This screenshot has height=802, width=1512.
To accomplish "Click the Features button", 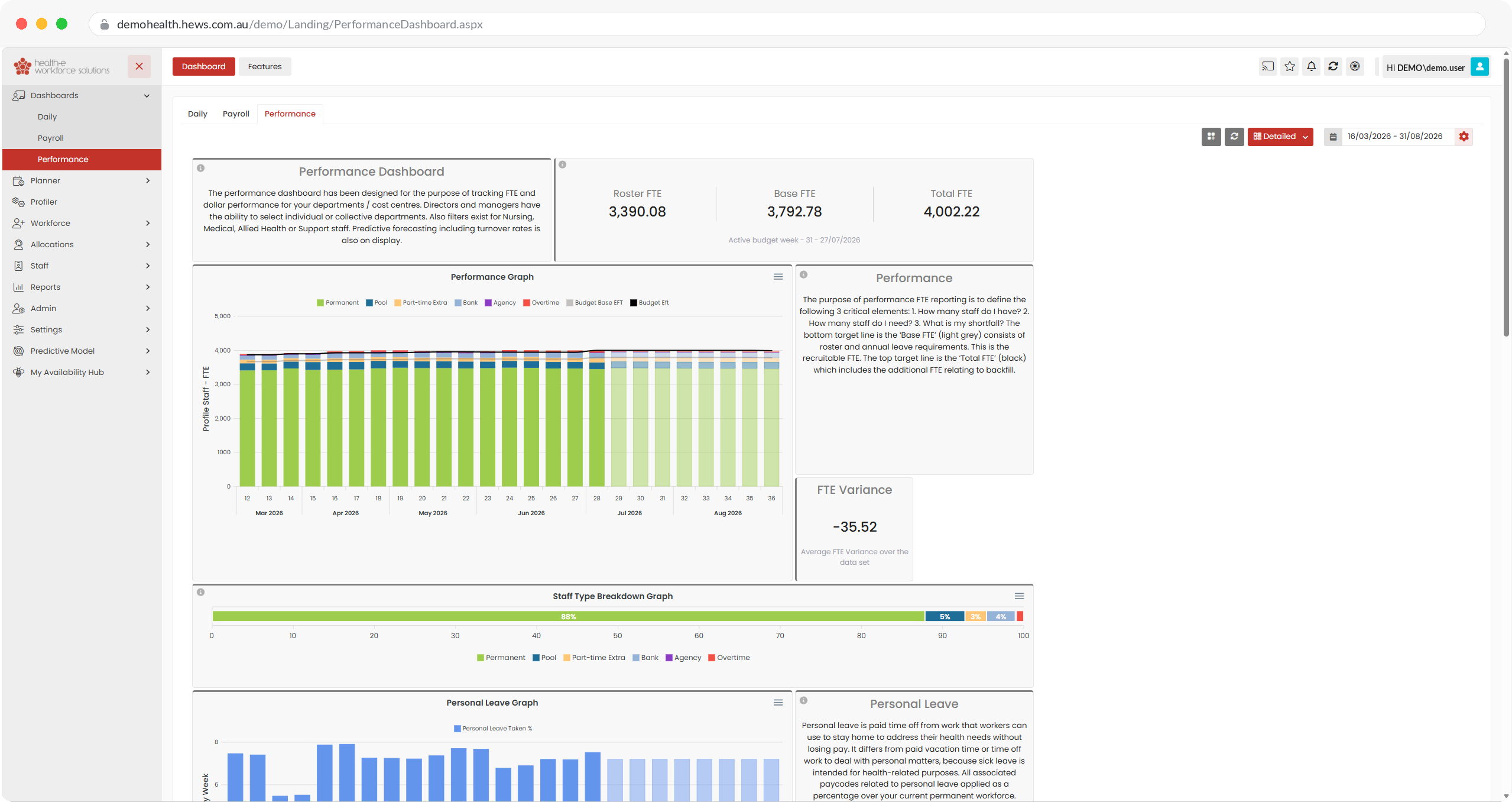I will pos(265,66).
